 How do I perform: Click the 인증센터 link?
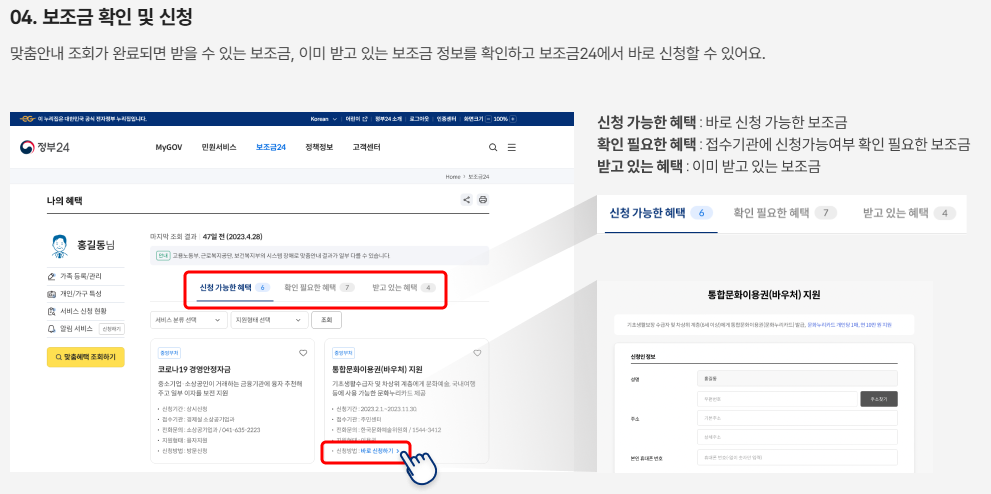(x=447, y=119)
